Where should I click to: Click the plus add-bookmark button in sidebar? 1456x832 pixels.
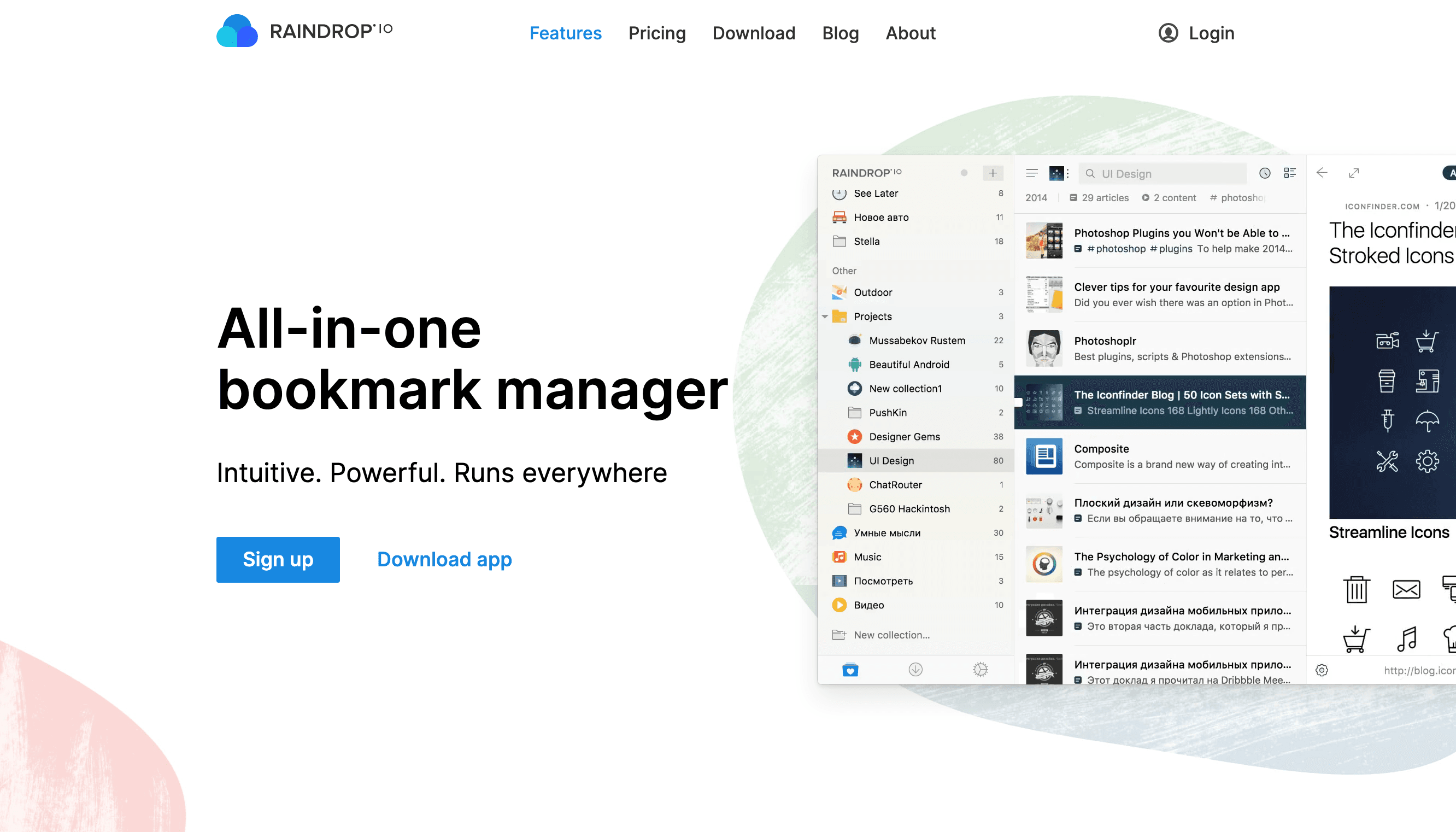click(993, 173)
